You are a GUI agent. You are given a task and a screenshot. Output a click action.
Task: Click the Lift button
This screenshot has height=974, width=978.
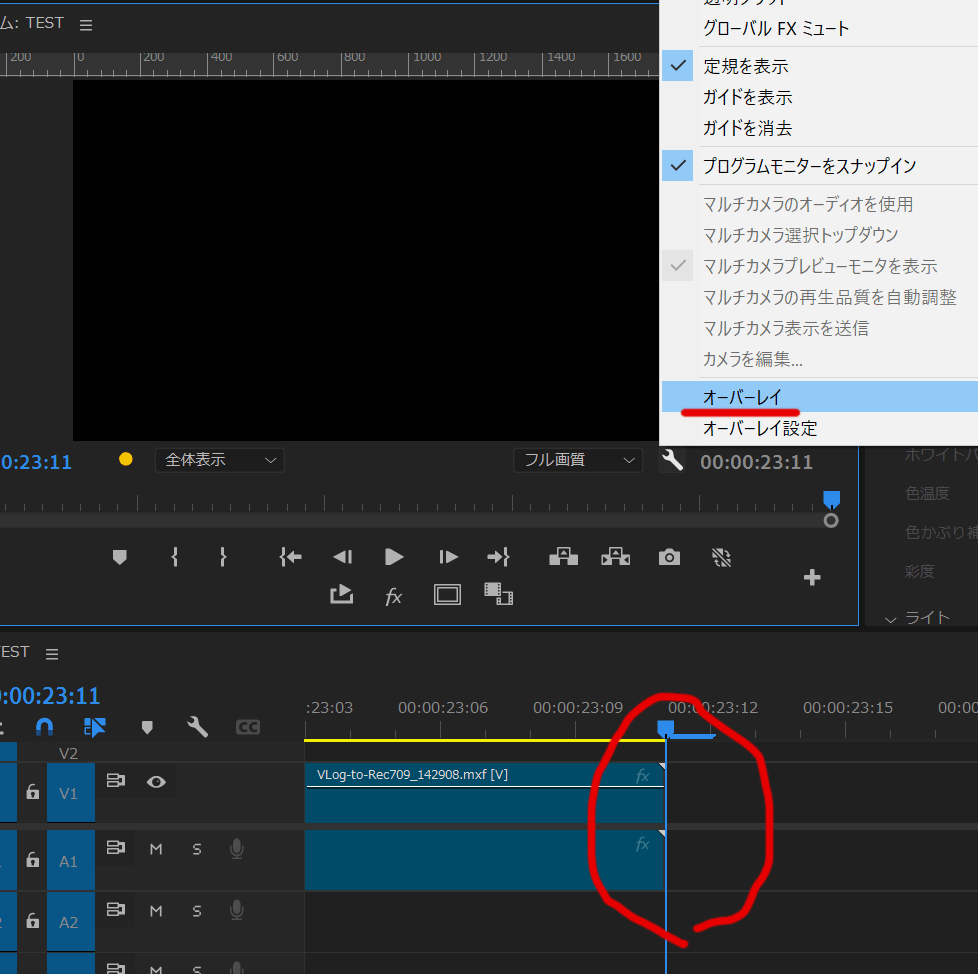[563, 556]
